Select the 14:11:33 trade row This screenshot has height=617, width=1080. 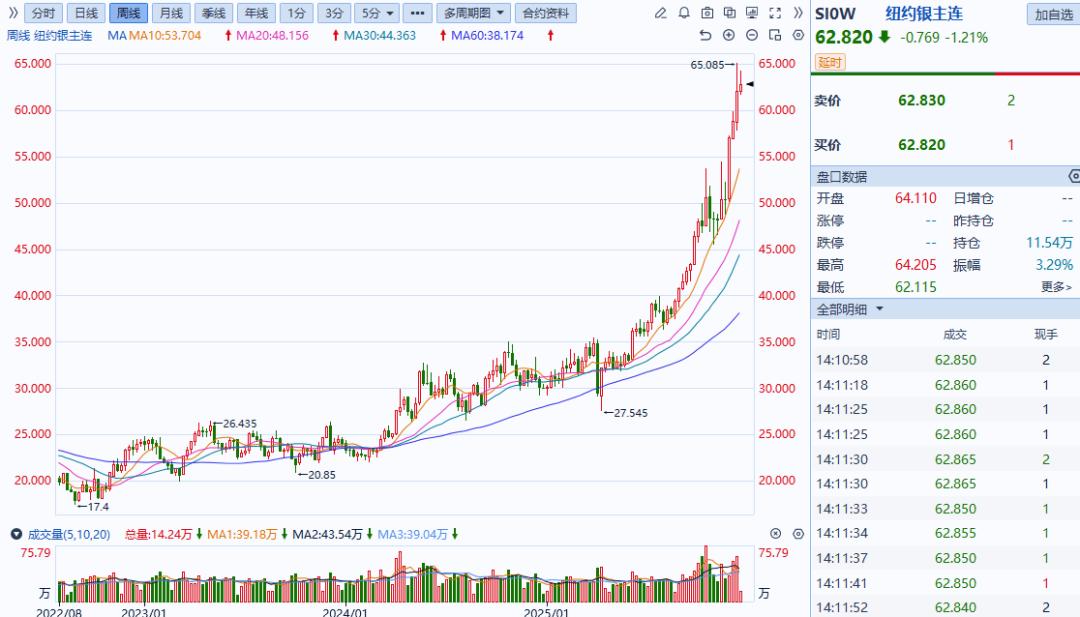945,509
